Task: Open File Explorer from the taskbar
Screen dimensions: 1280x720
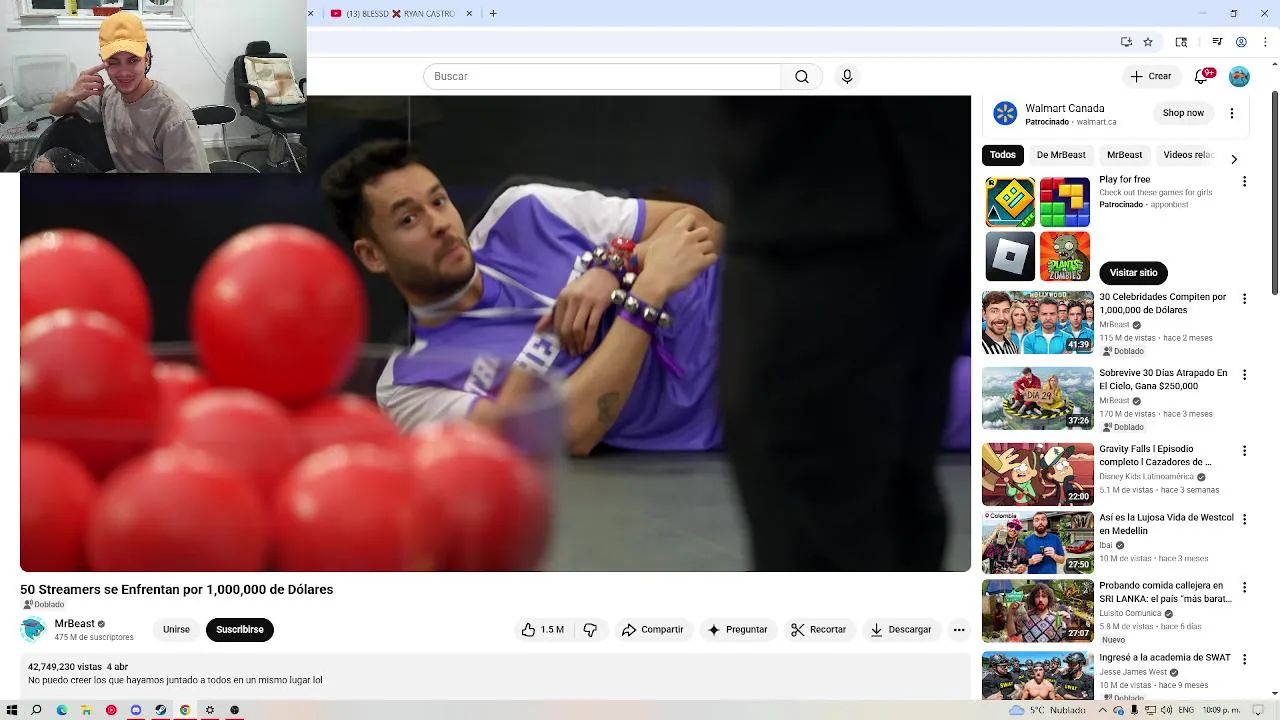Action: tap(86, 710)
